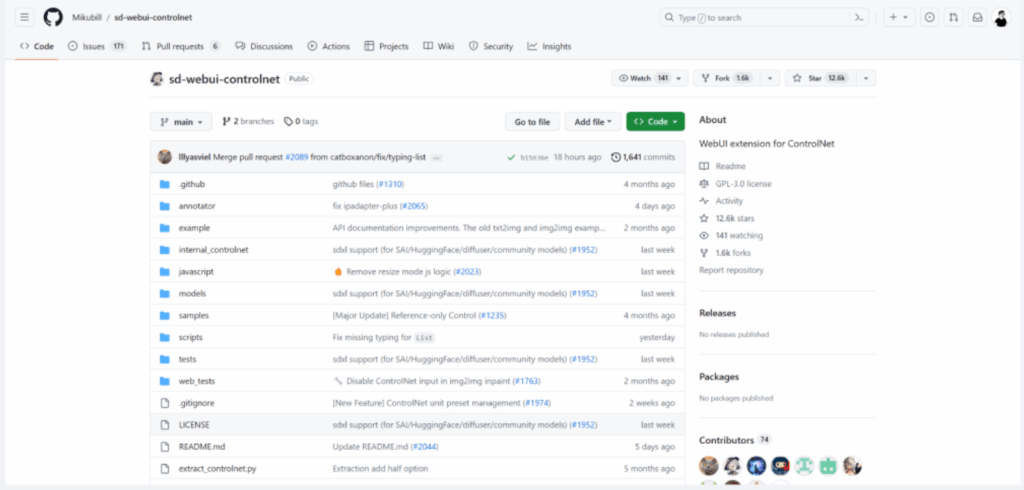The width and height of the screenshot is (1024, 490).
Task: Fork the repository
Action: [x=726, y=78]
